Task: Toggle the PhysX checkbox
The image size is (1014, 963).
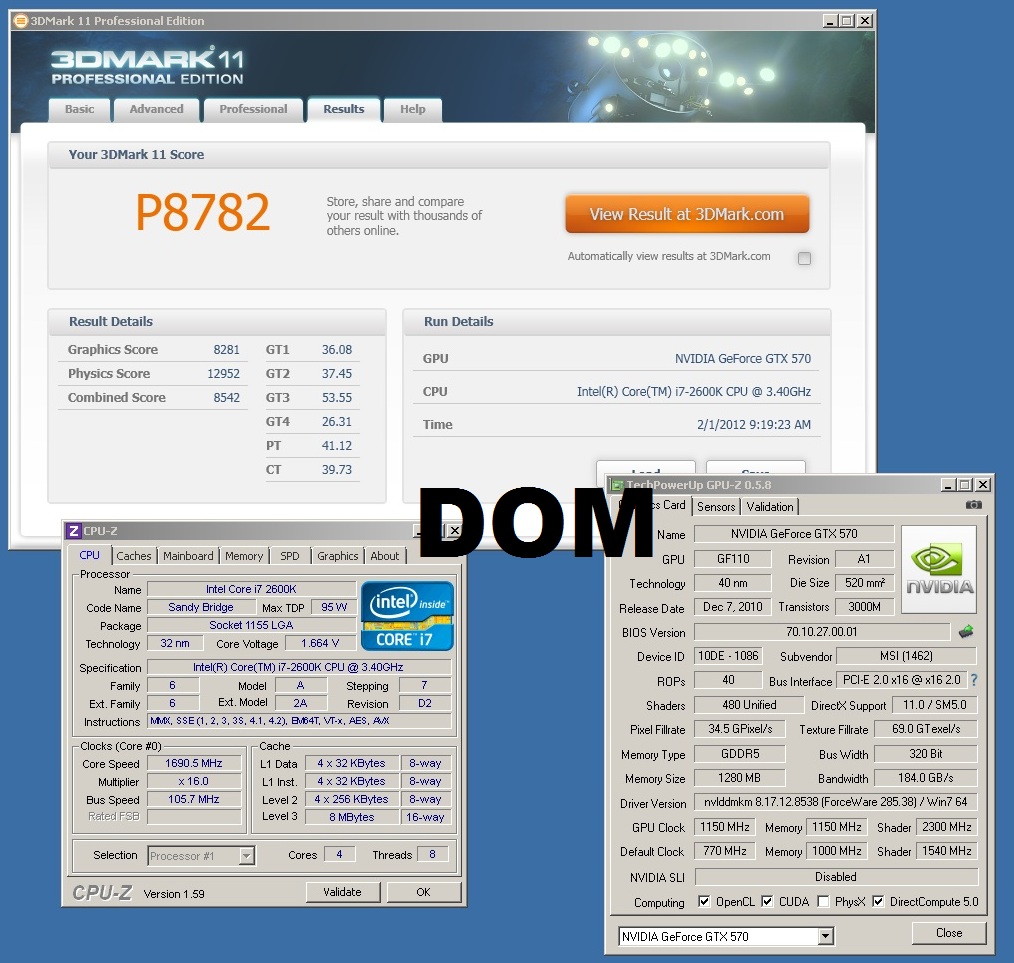Action: 822,902
